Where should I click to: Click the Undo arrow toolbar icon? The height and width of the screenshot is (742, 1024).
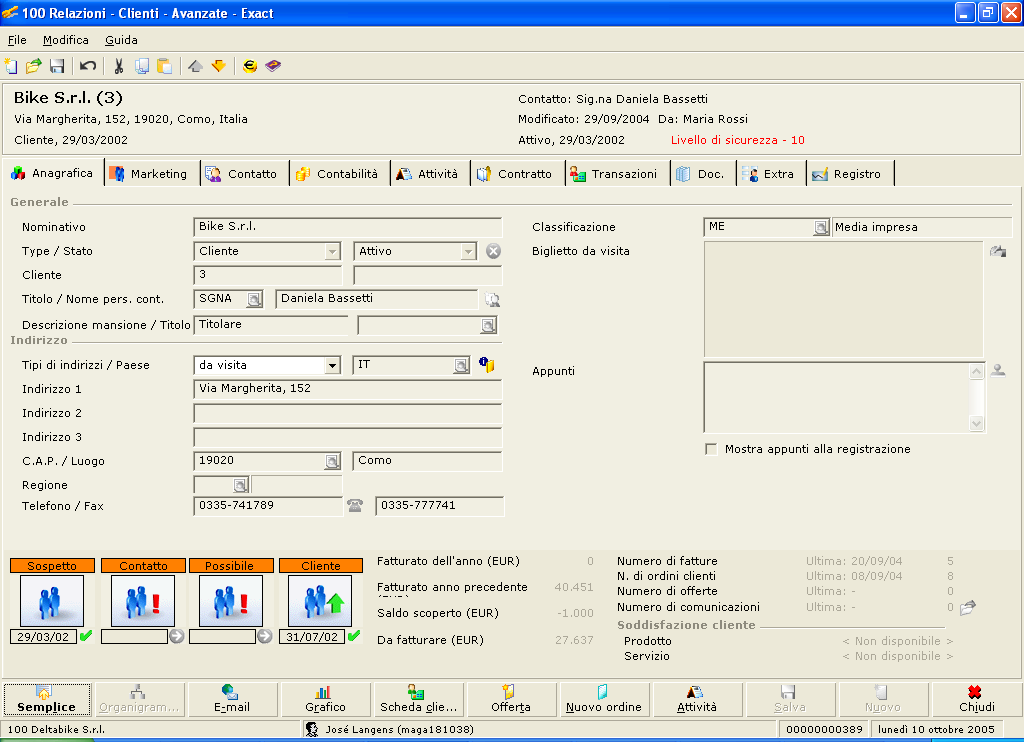[88, 65]
